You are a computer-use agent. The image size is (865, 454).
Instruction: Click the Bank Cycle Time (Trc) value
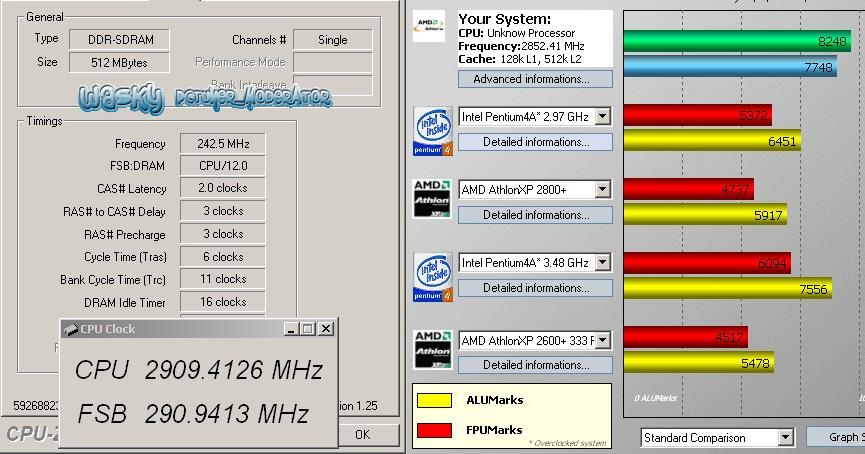tap(223, 279)
